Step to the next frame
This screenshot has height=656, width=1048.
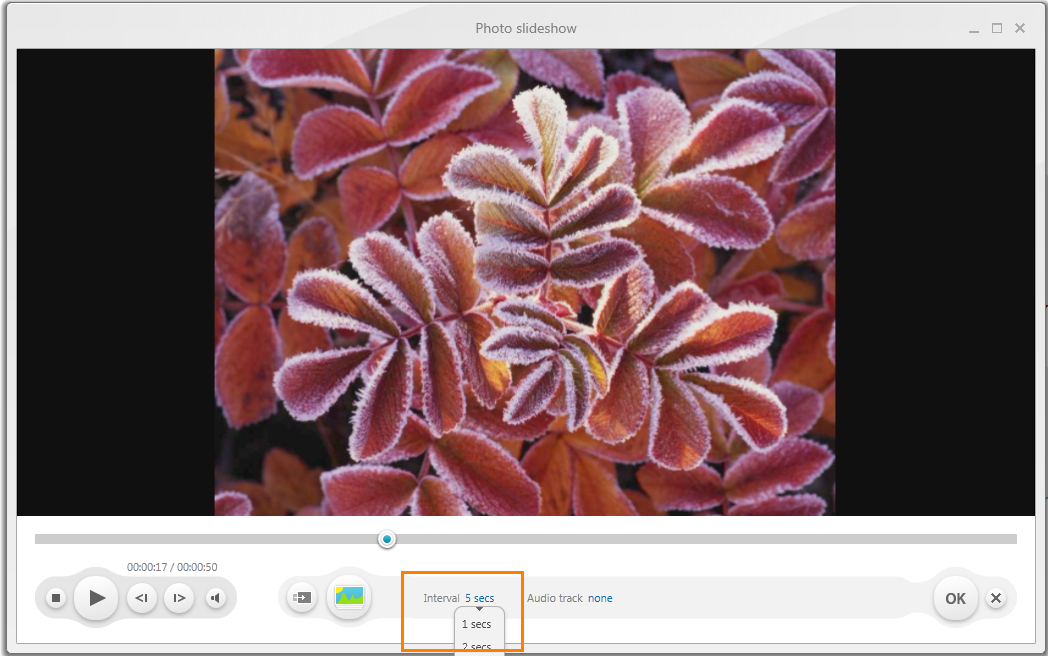[x=179, y=598]
